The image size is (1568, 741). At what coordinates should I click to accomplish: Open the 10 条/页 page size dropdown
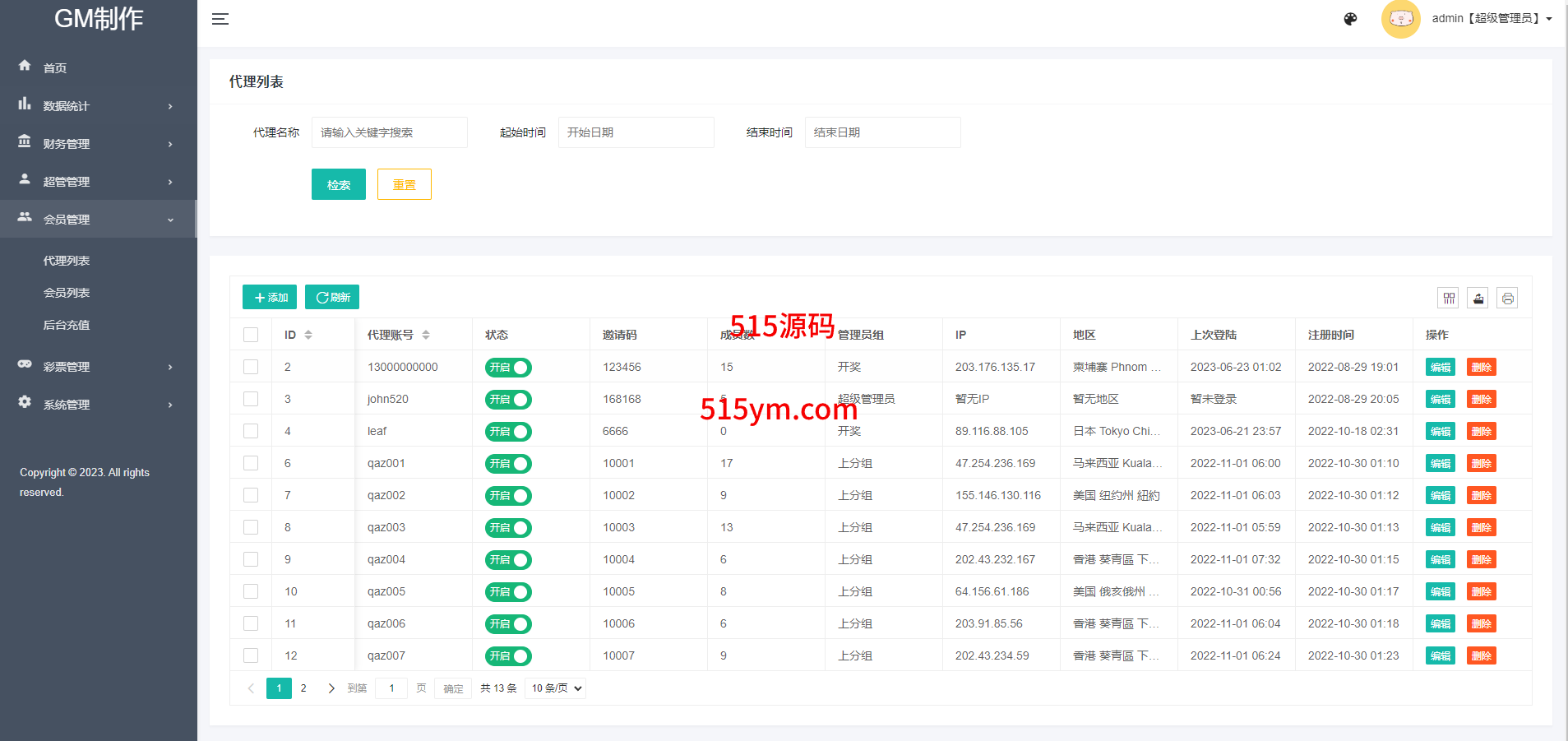click(556, 688)
